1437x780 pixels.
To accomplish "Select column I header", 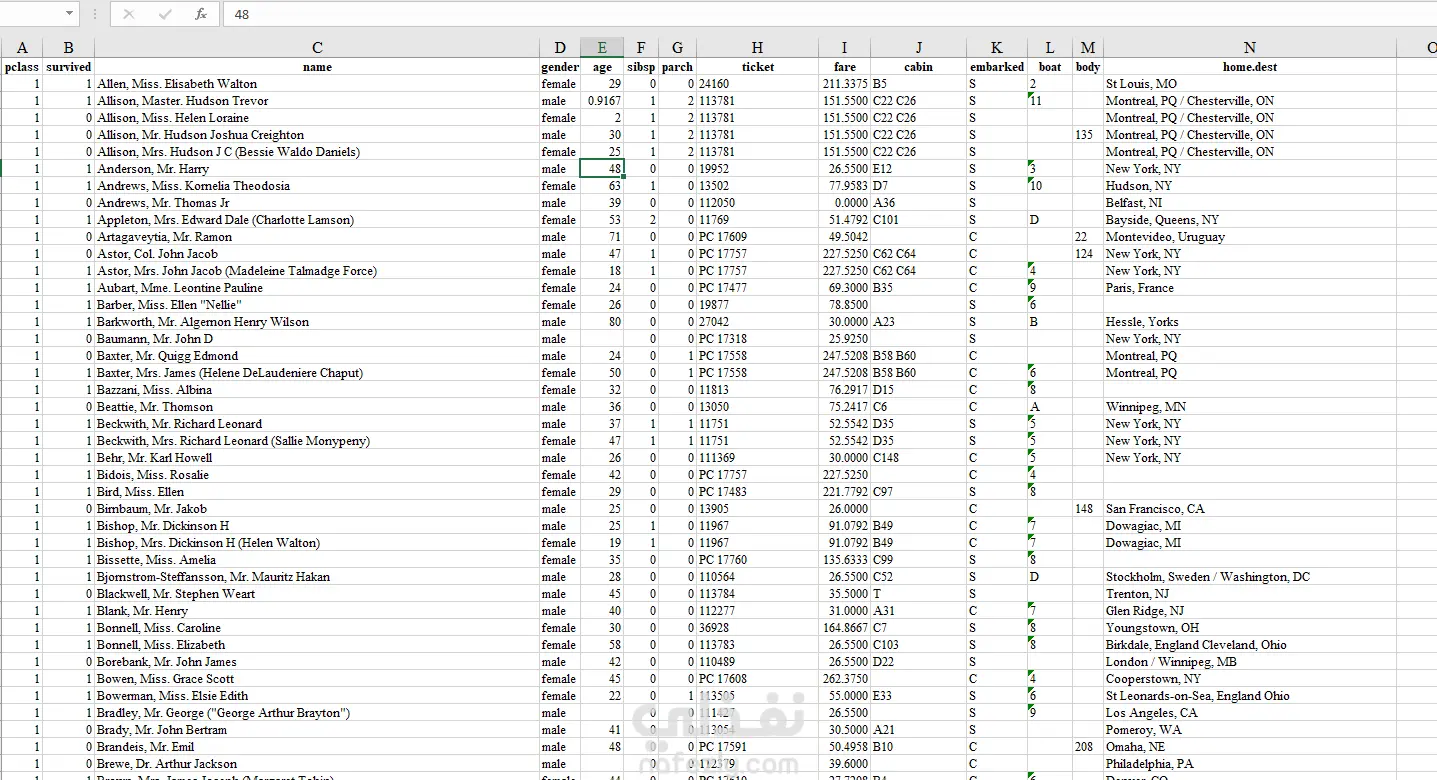I will pyautogui.click(x=844, y=47).
